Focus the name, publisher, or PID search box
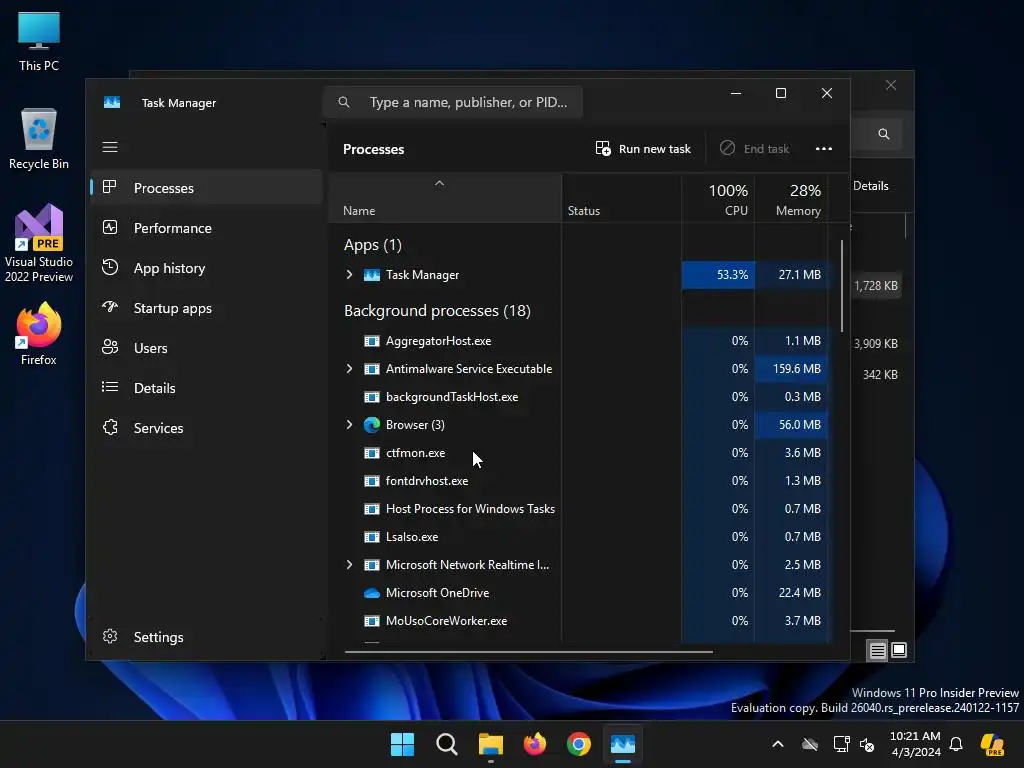The image size is (1024, 768). [x=453, y=103]
